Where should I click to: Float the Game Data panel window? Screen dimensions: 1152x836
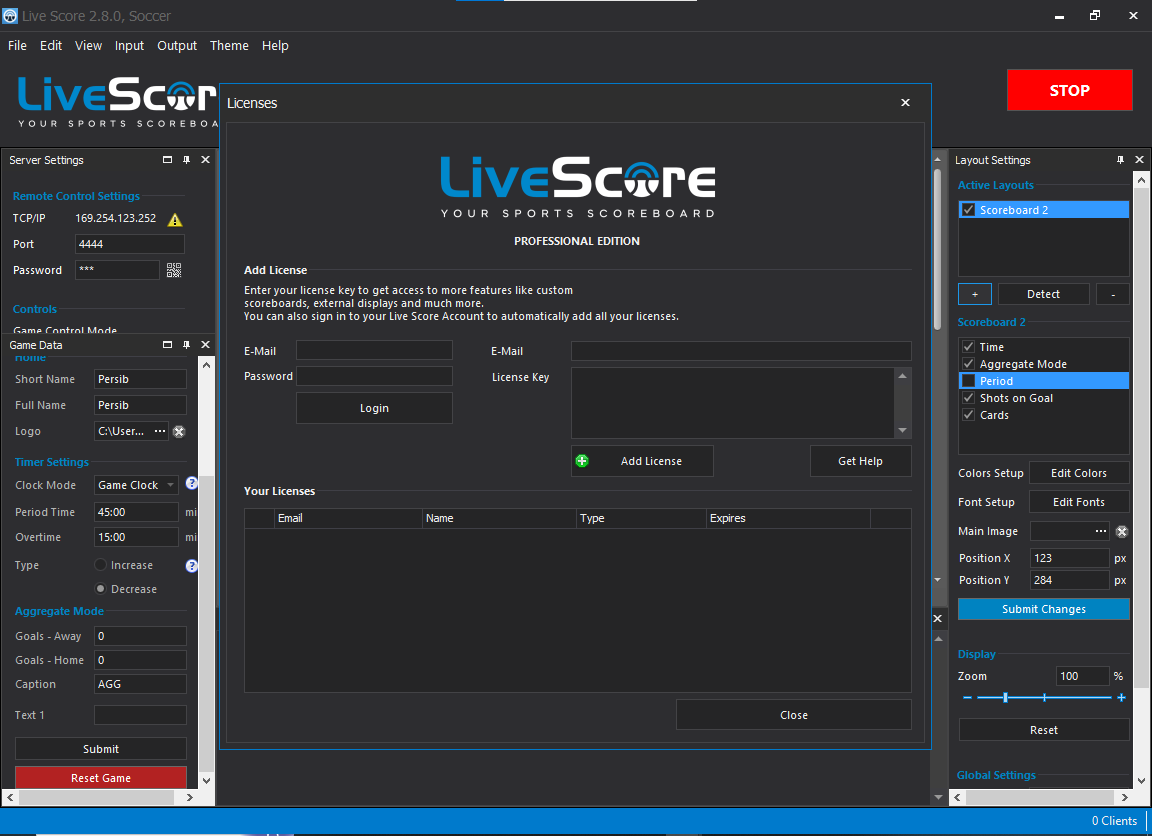(x=168, y=345)
